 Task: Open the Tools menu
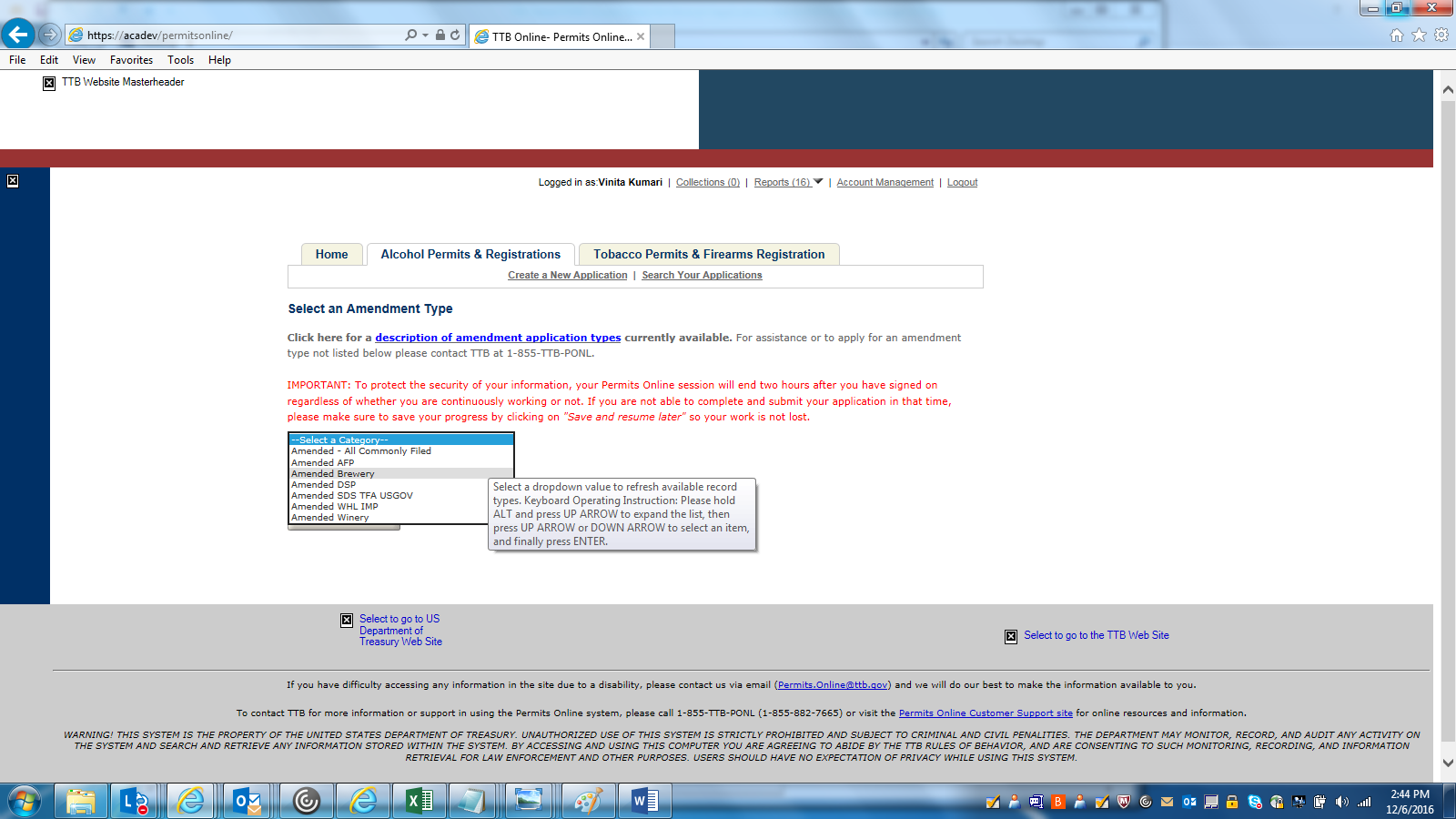(x=180, y=60)
